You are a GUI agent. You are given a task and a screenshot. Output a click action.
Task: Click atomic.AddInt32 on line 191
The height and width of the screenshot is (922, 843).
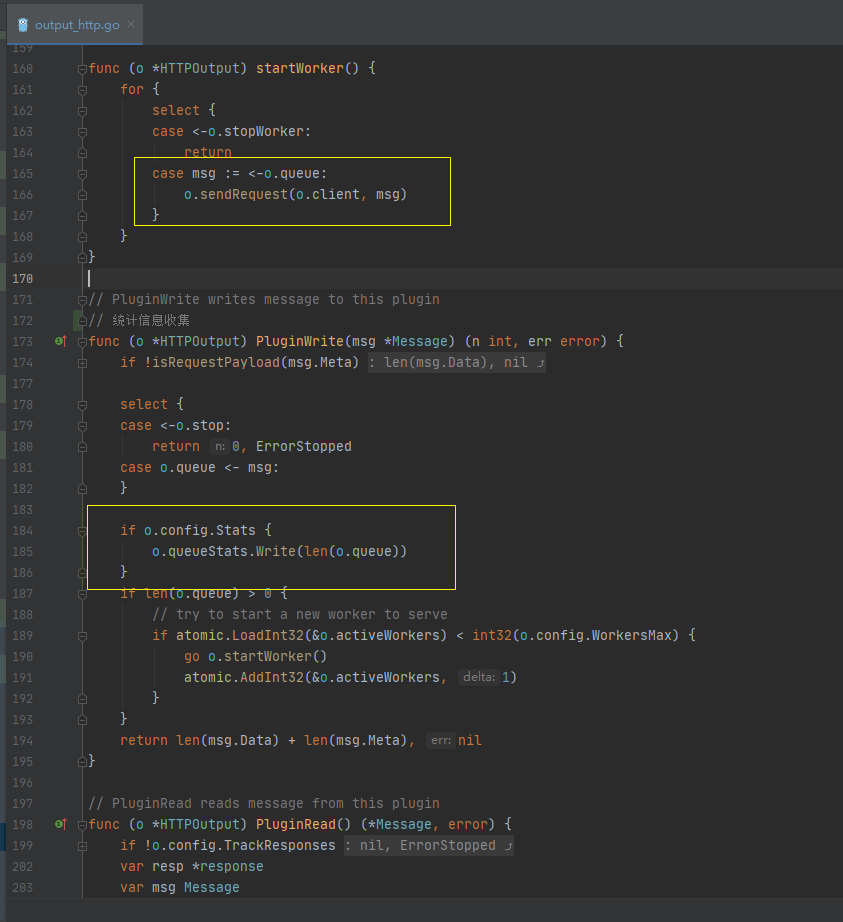pos(243,677)
